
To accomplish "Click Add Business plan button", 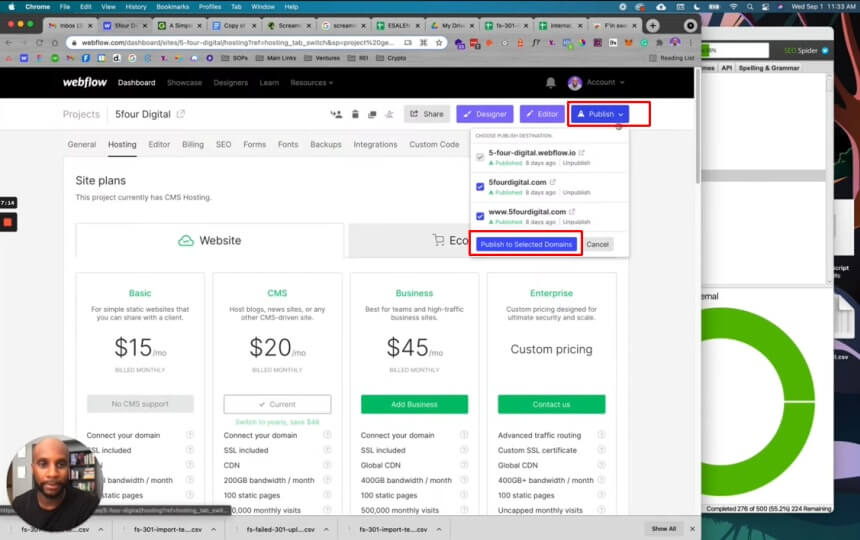I will click(414, 405).
